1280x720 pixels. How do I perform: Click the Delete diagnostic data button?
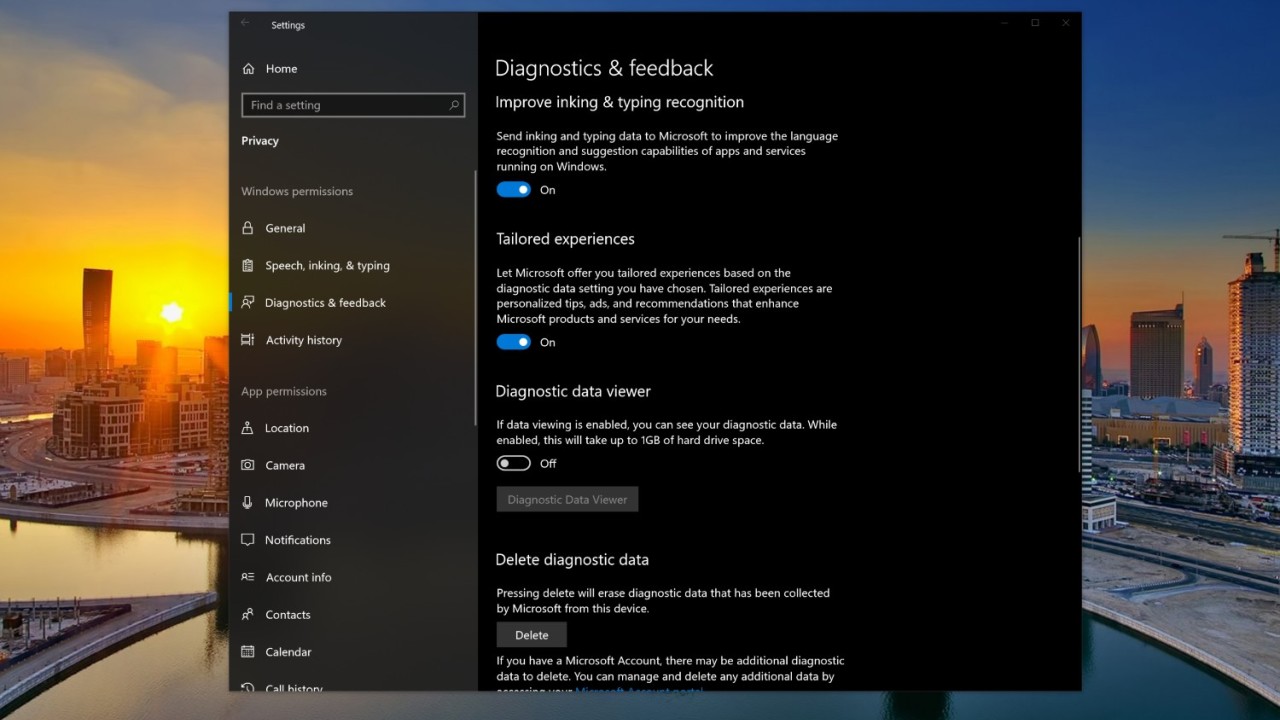click(x=532, y=635)
